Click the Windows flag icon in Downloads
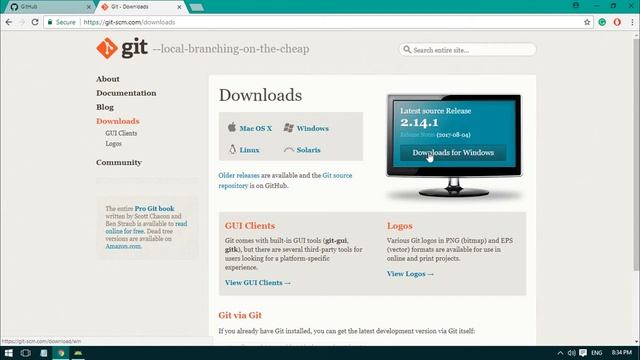The width and height of the screenshot is (640, 360). 289,128
